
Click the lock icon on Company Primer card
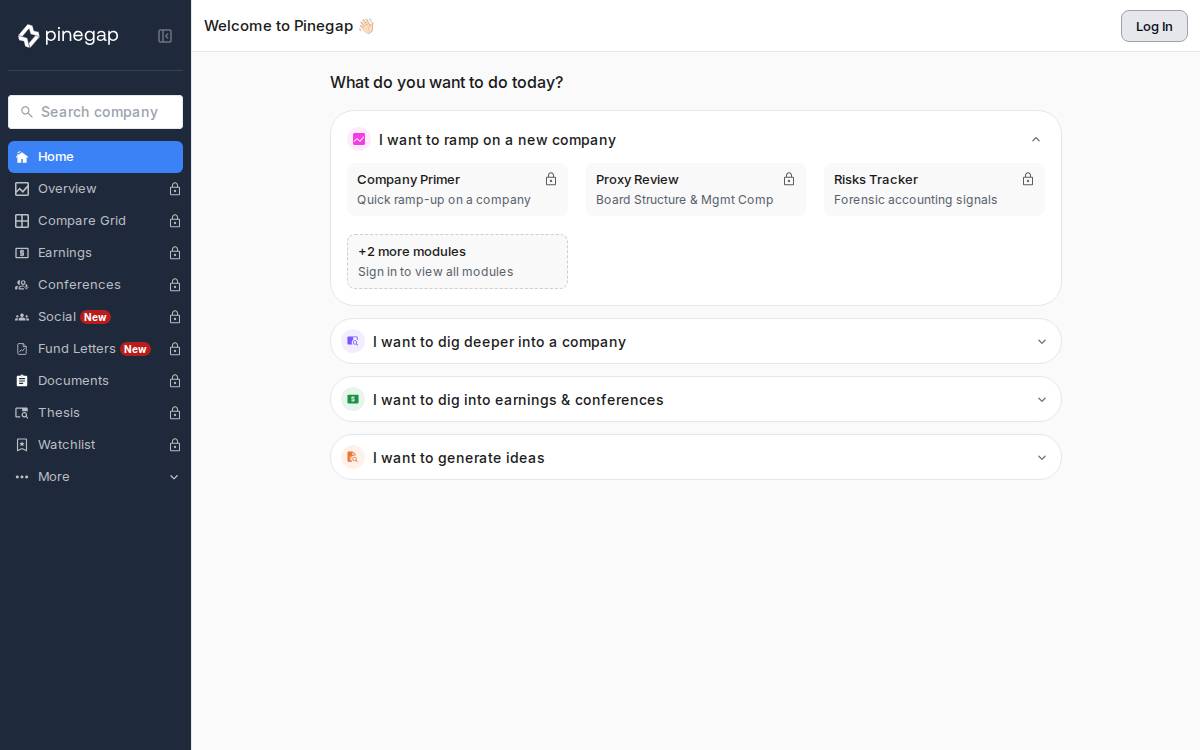tap(551, 179)
